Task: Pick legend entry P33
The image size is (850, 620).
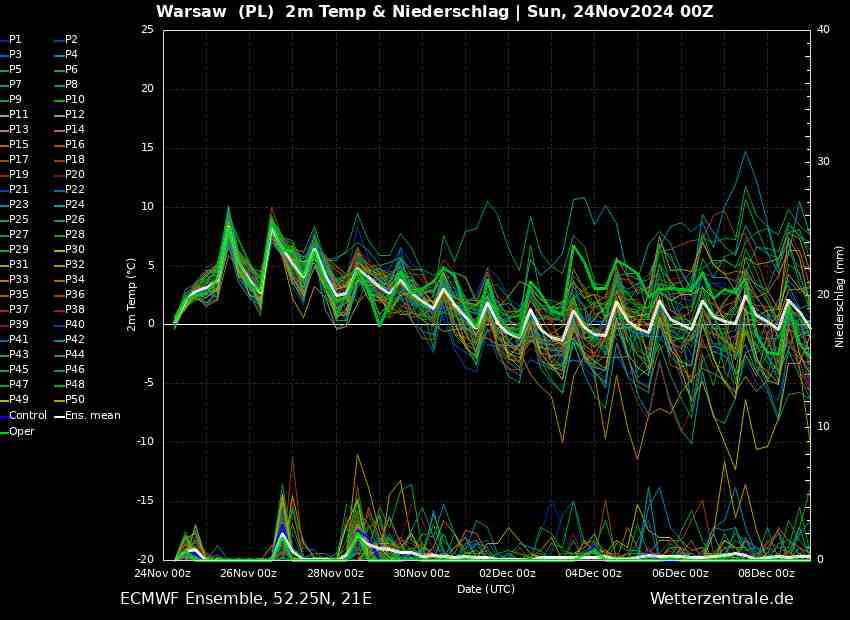Action: (x=14, y=279)
